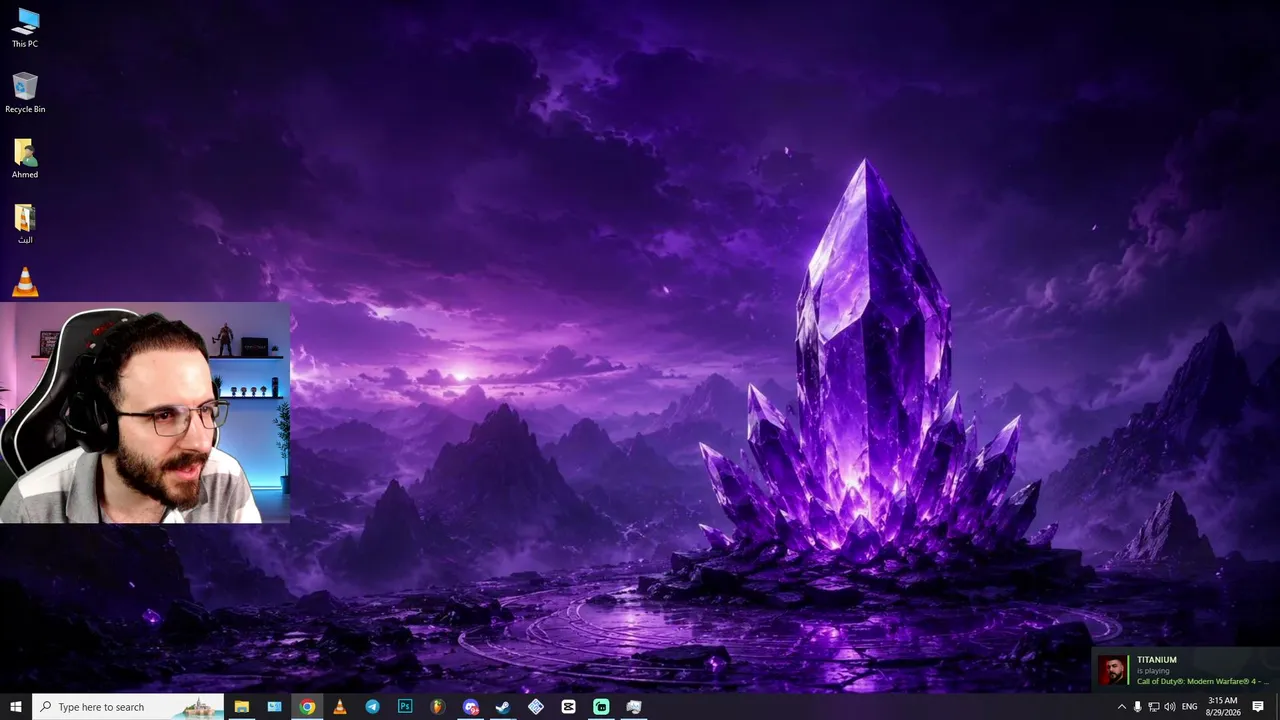Click the ENG input language indicator

pos(1189,707)
